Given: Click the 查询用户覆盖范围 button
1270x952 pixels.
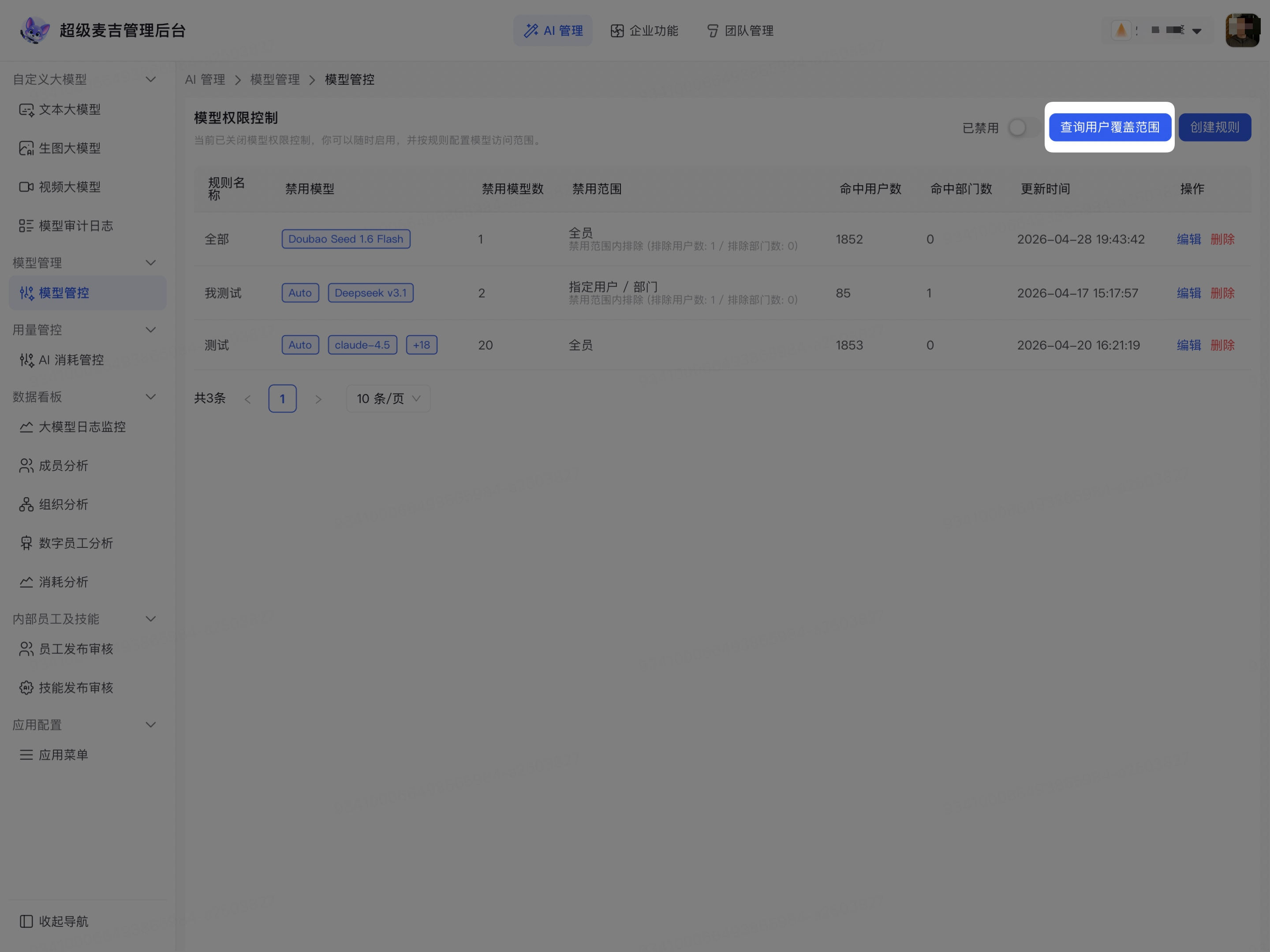Looking at the screenshot, I should (1109, 127).
